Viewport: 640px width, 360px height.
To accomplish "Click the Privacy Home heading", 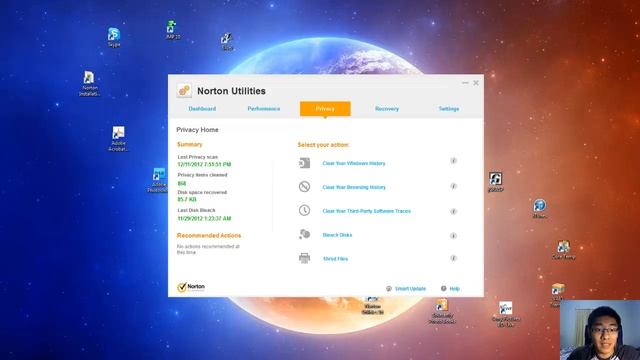I will tap(197, 130).
